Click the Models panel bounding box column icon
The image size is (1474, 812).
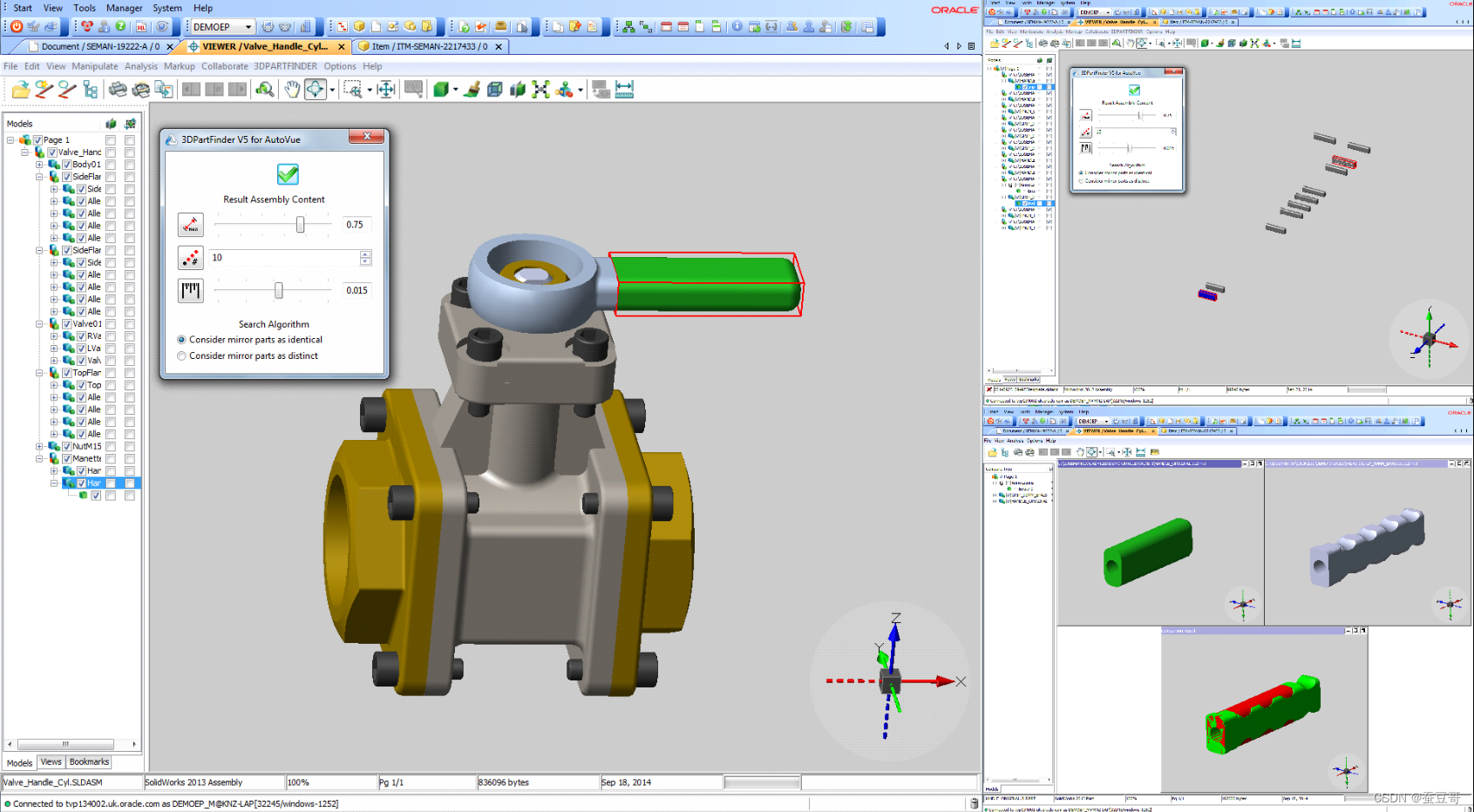click(130, 124)
